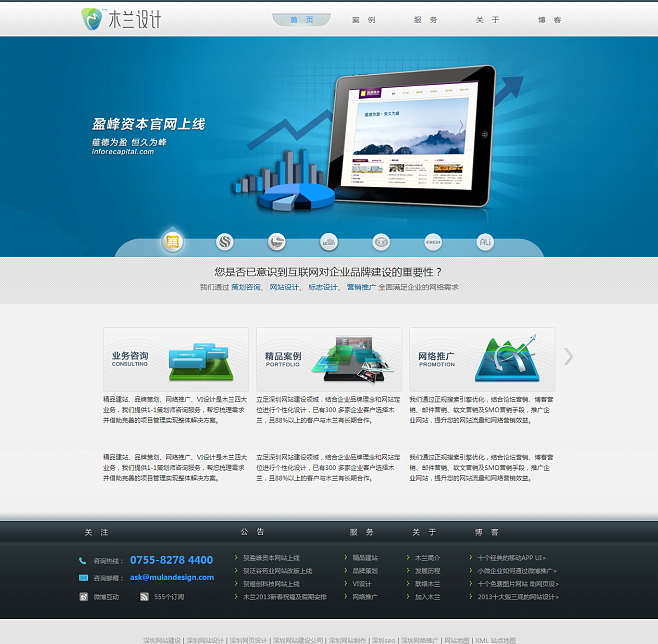658x644 pixels.
Task: Open footer 网络推广 service link
Action: point(365,597)
